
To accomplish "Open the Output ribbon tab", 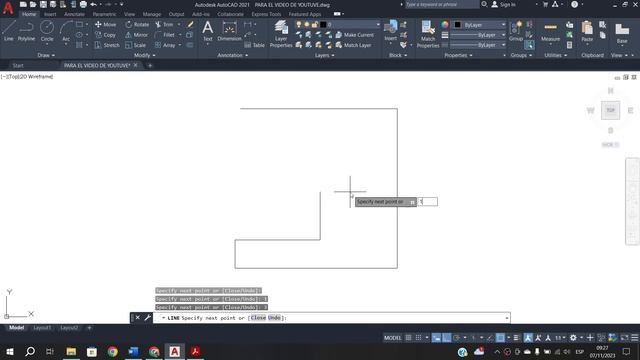I will coord(176,14).
